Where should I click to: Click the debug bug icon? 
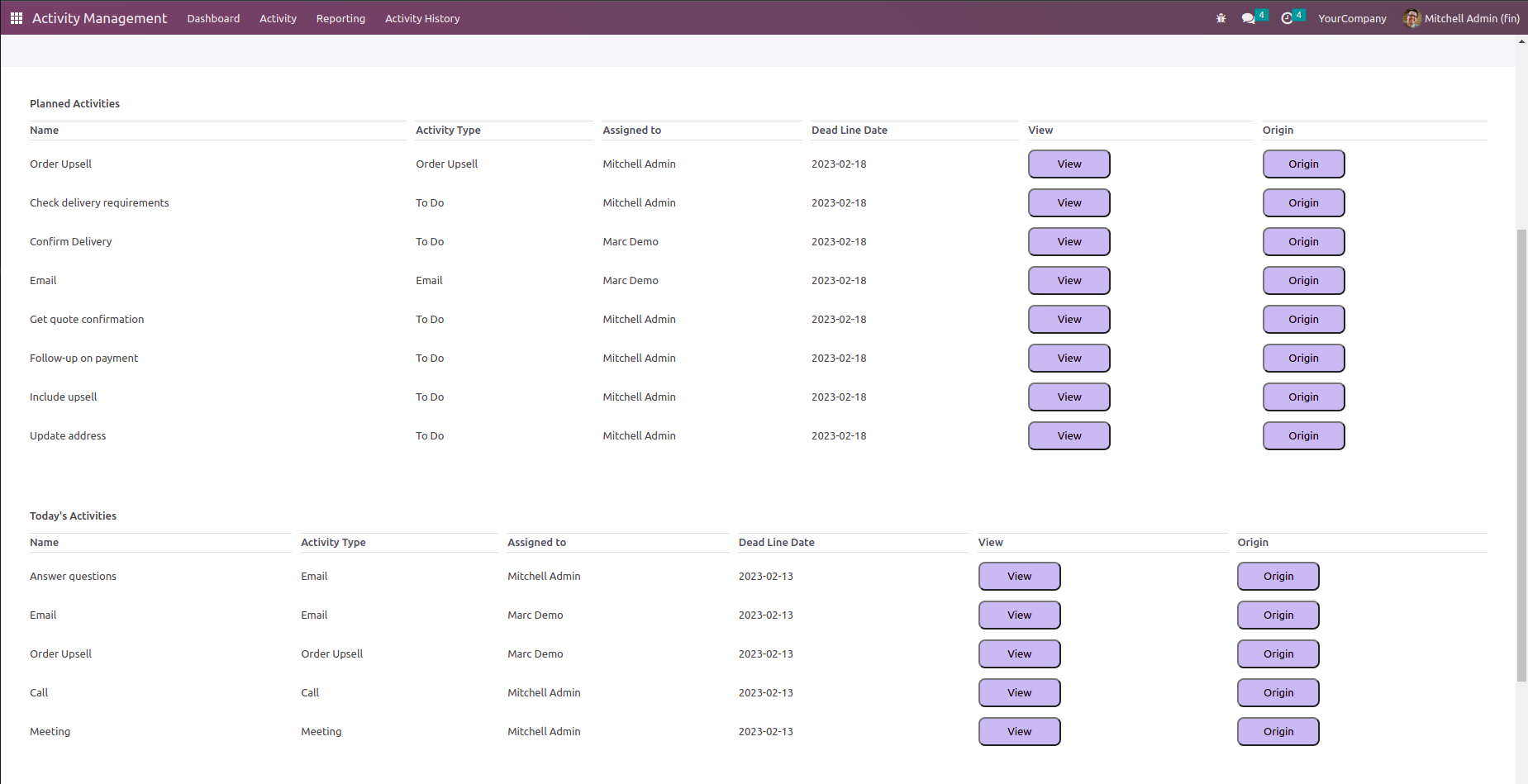[x=1221, y=18]
